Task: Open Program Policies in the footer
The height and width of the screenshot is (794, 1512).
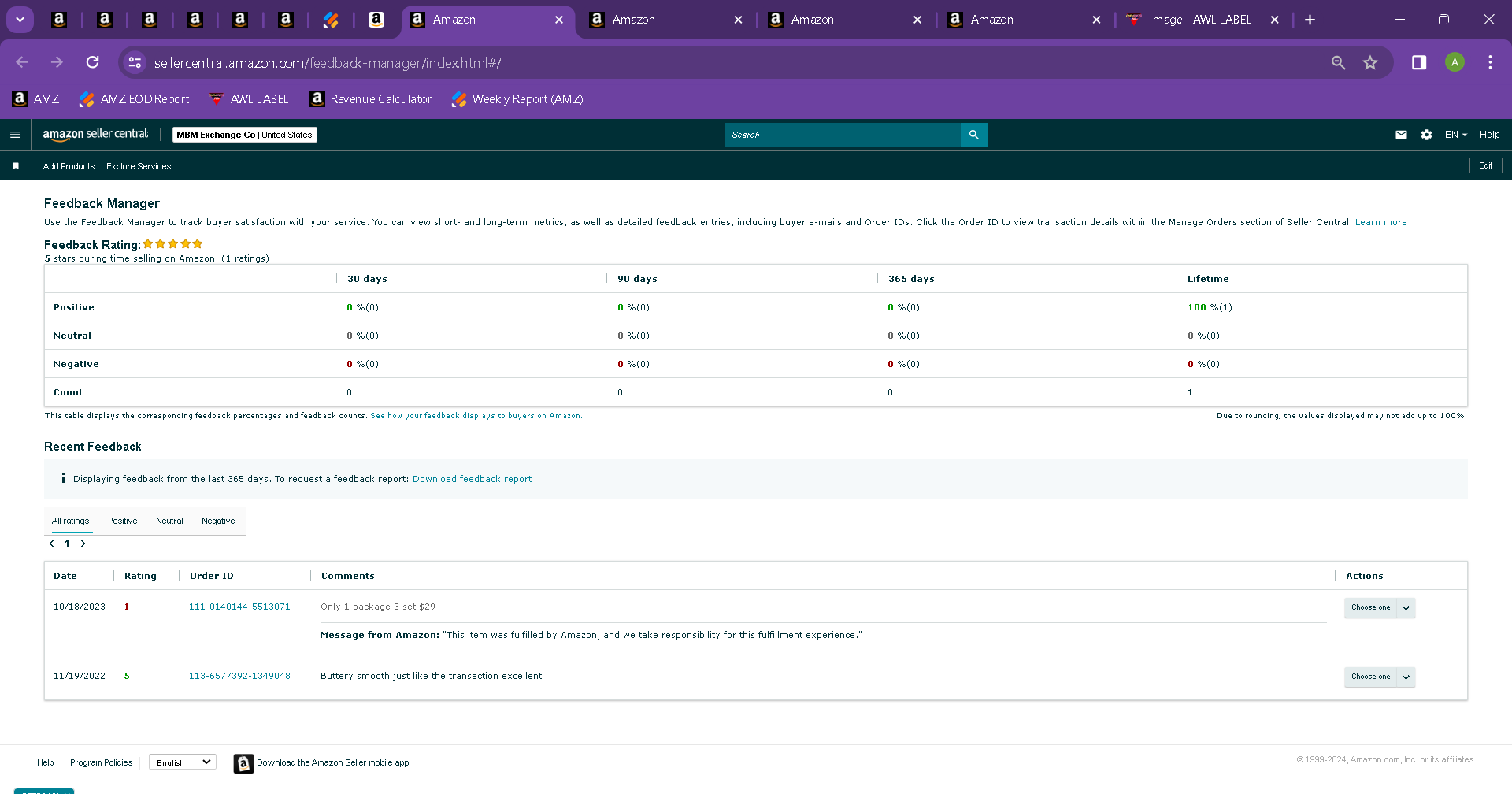Action: [x=101, y=762]
